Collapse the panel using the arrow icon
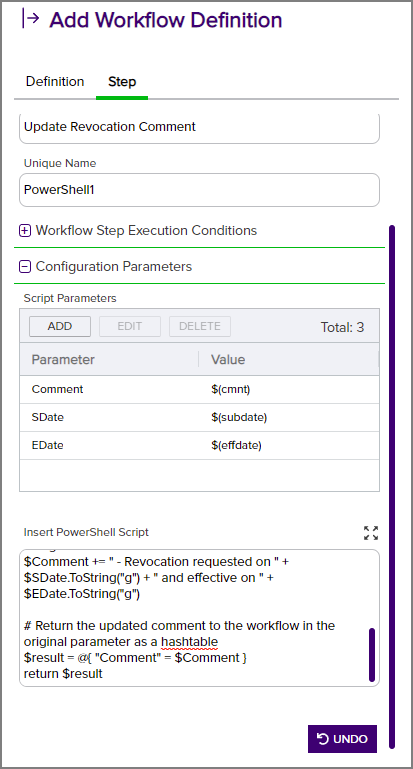This screenshot has width=413, height=769. 30,19
